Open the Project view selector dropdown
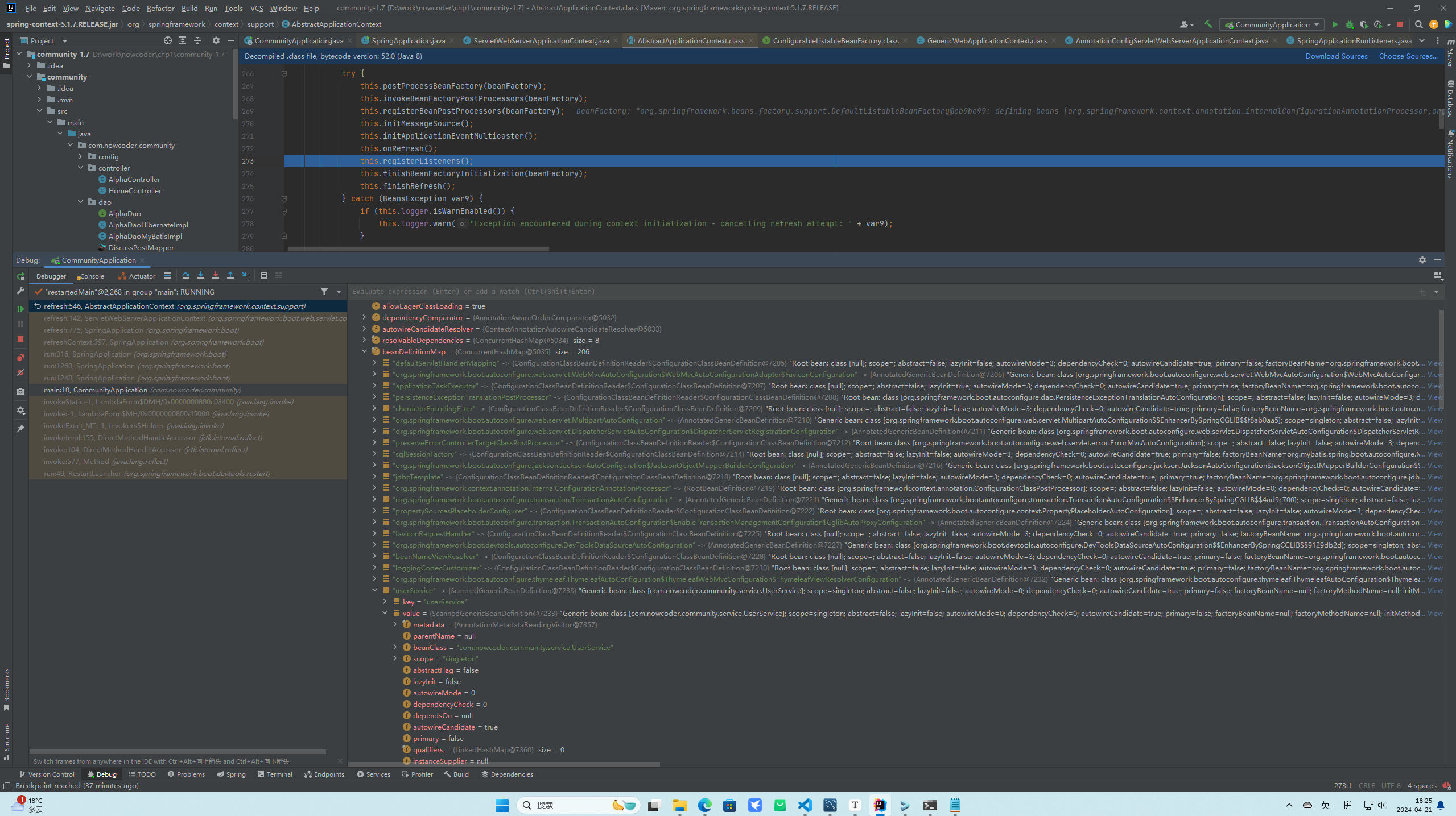The image size is (1456, 816). (44, 40)
